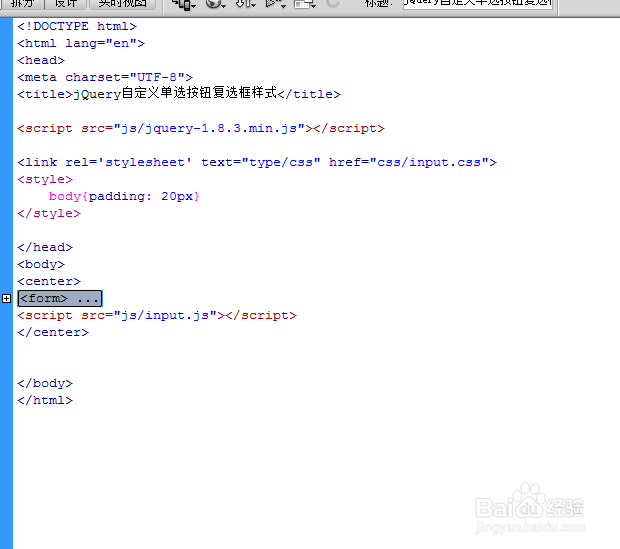Open the globe preview-in-browser menu
The image size is (620, 549).
pyautogui.click(x=216, y=4)
